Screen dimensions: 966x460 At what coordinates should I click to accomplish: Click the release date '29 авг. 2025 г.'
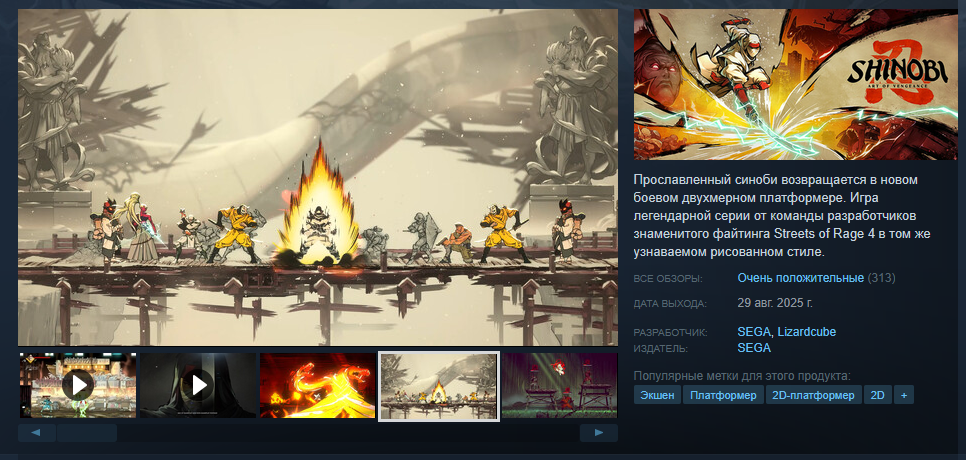tap(775, 303)
